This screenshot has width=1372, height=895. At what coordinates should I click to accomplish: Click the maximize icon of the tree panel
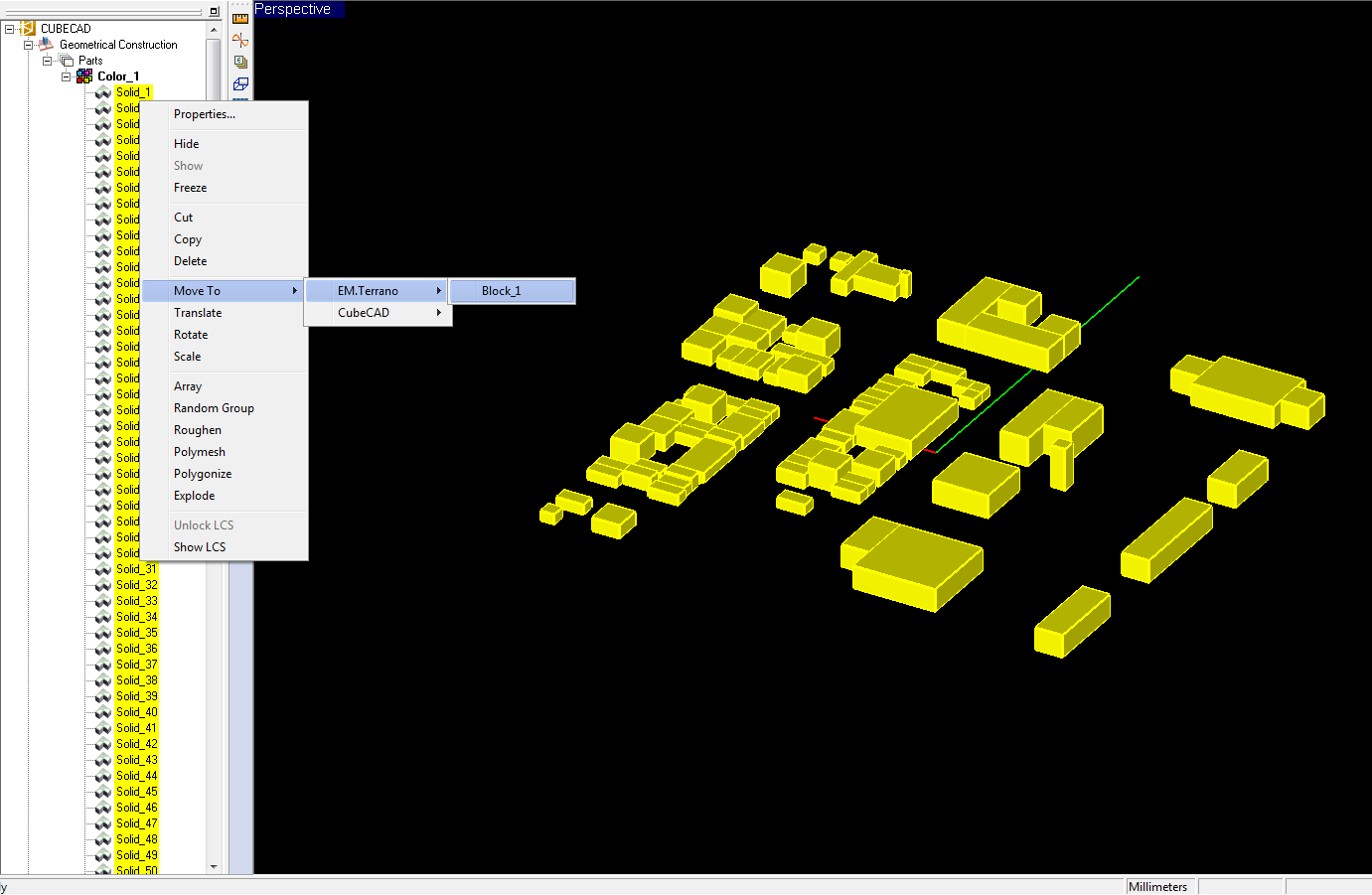215,12
